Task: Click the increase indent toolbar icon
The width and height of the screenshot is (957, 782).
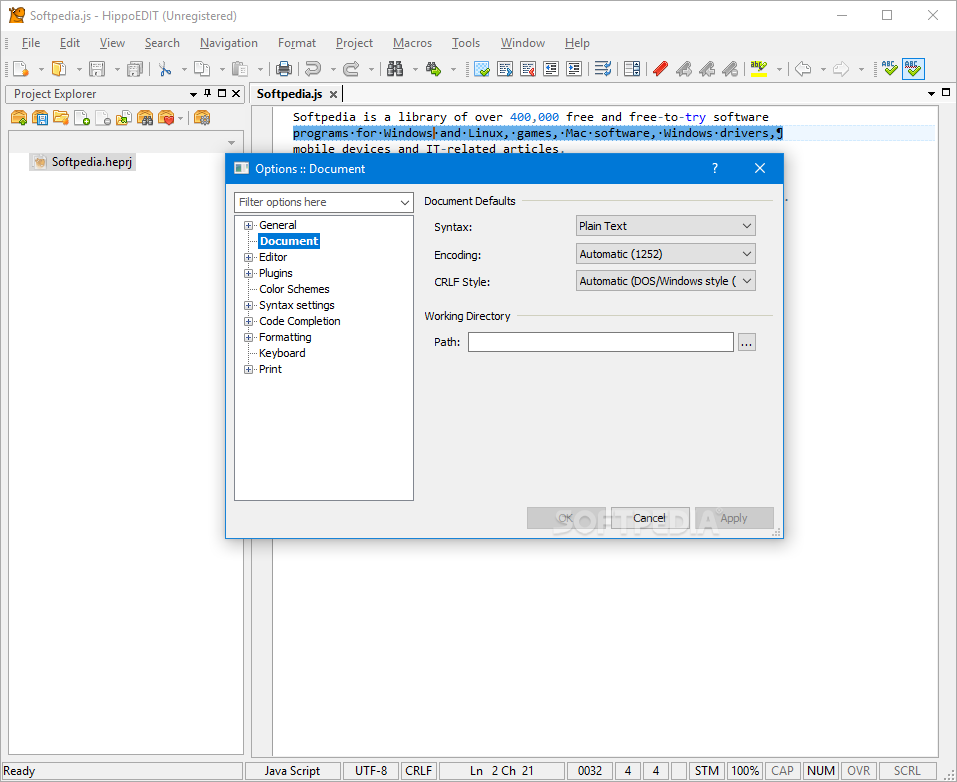Action: click(574, 69)
